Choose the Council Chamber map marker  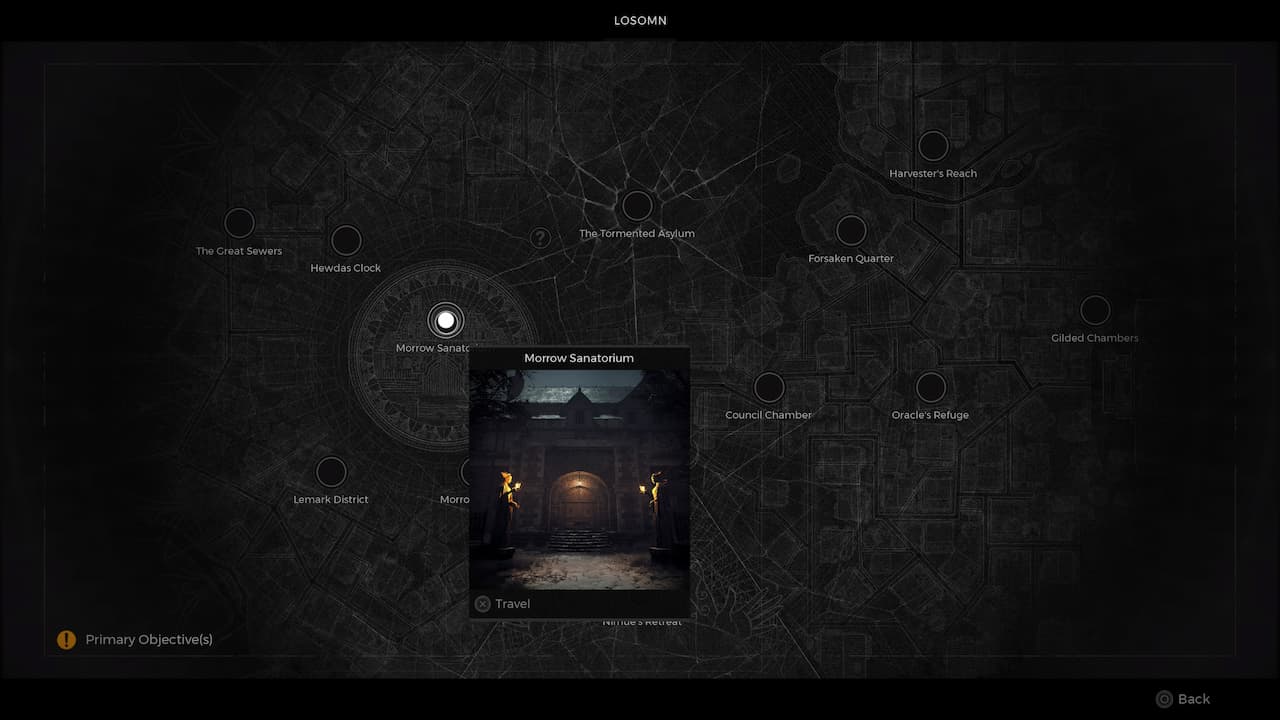tap(769, 387)
